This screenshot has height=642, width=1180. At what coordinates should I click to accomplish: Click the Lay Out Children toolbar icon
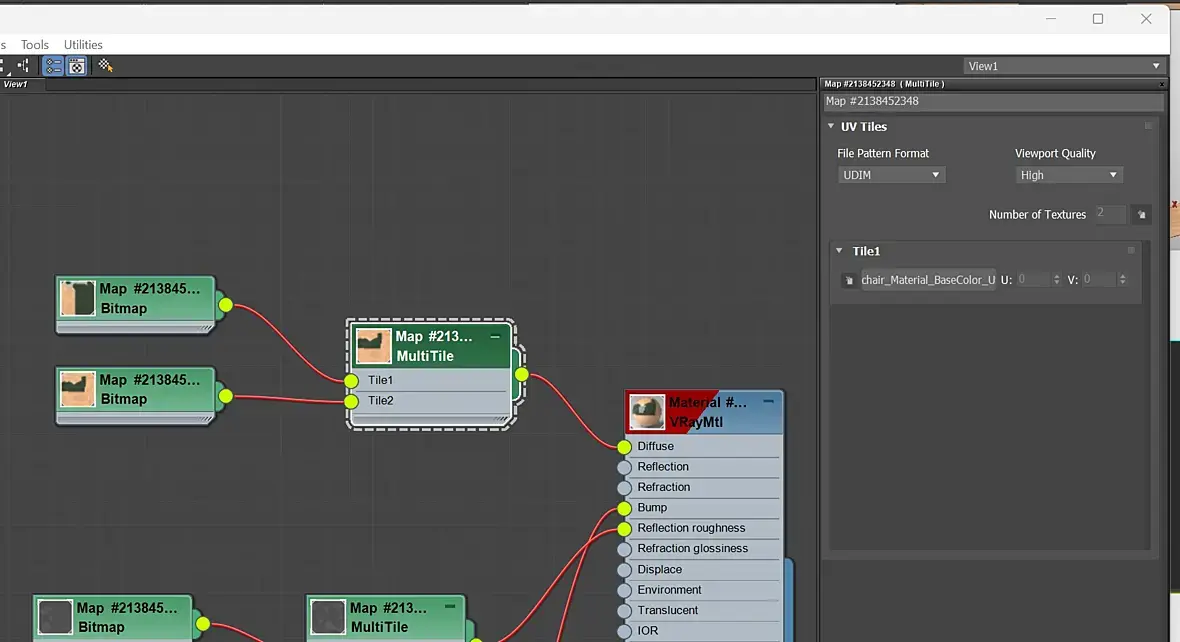point(23,66)
